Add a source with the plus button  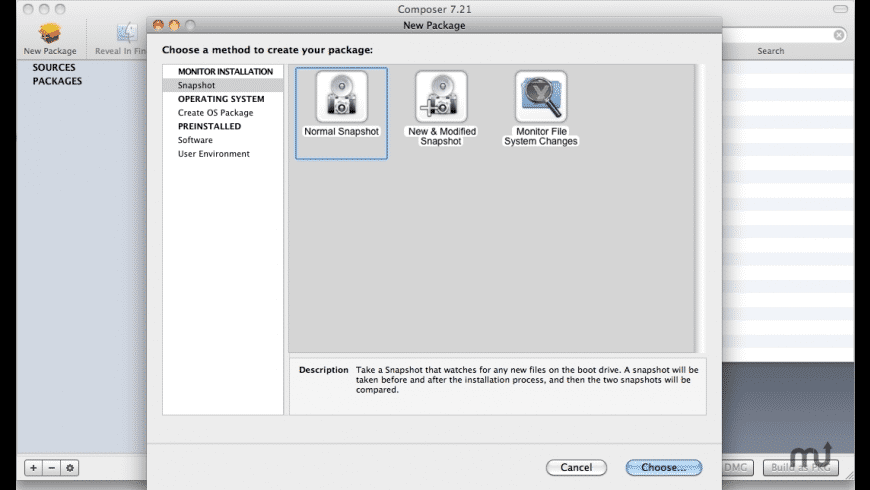click(33, 468)
